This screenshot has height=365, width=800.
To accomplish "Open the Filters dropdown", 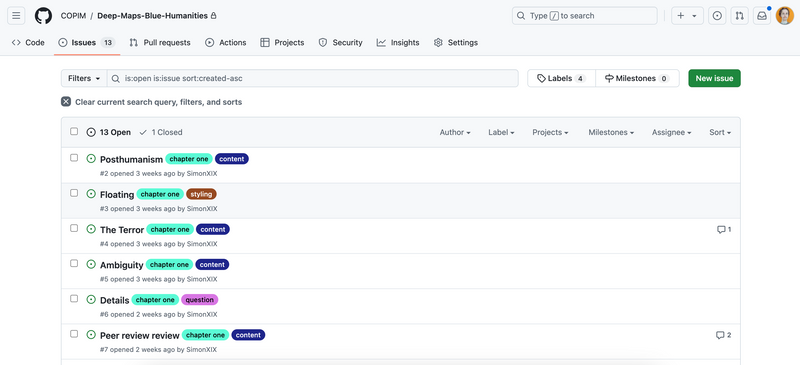I will 84,78.
